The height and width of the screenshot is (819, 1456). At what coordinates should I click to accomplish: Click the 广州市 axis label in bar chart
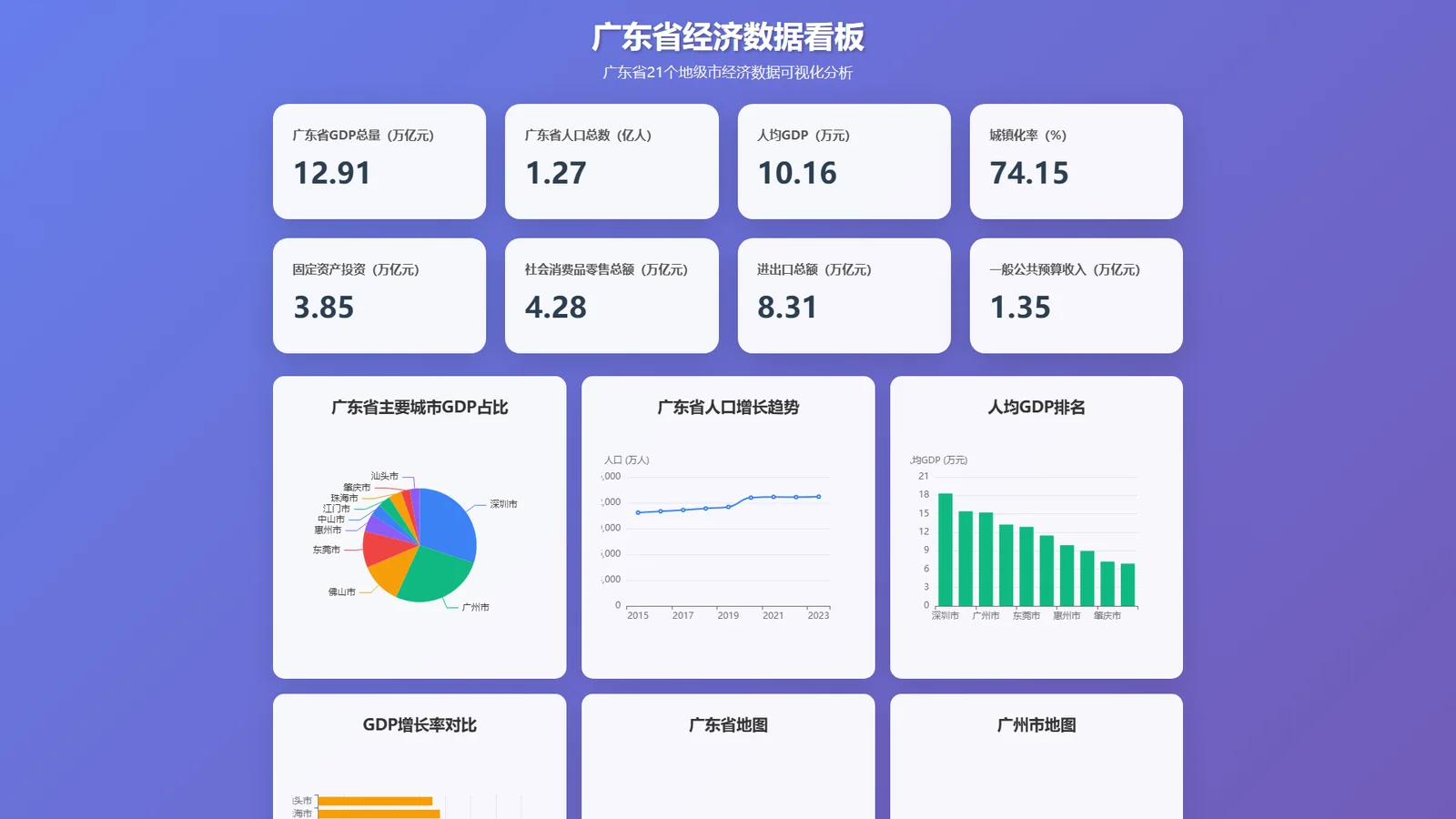(x=986, y=616)
